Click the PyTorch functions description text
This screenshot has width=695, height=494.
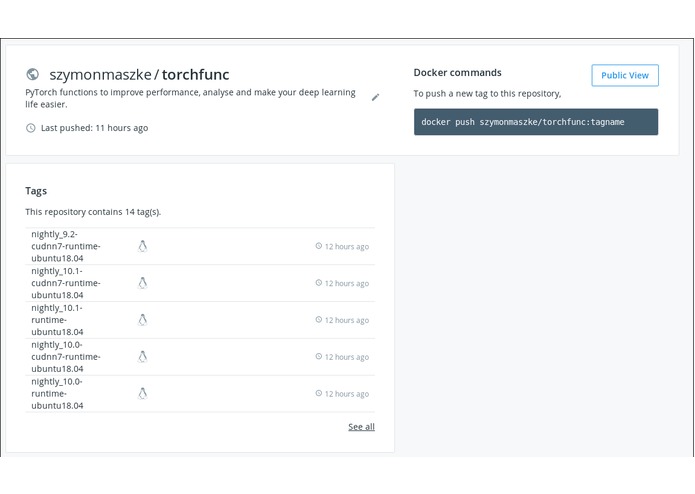191,98
